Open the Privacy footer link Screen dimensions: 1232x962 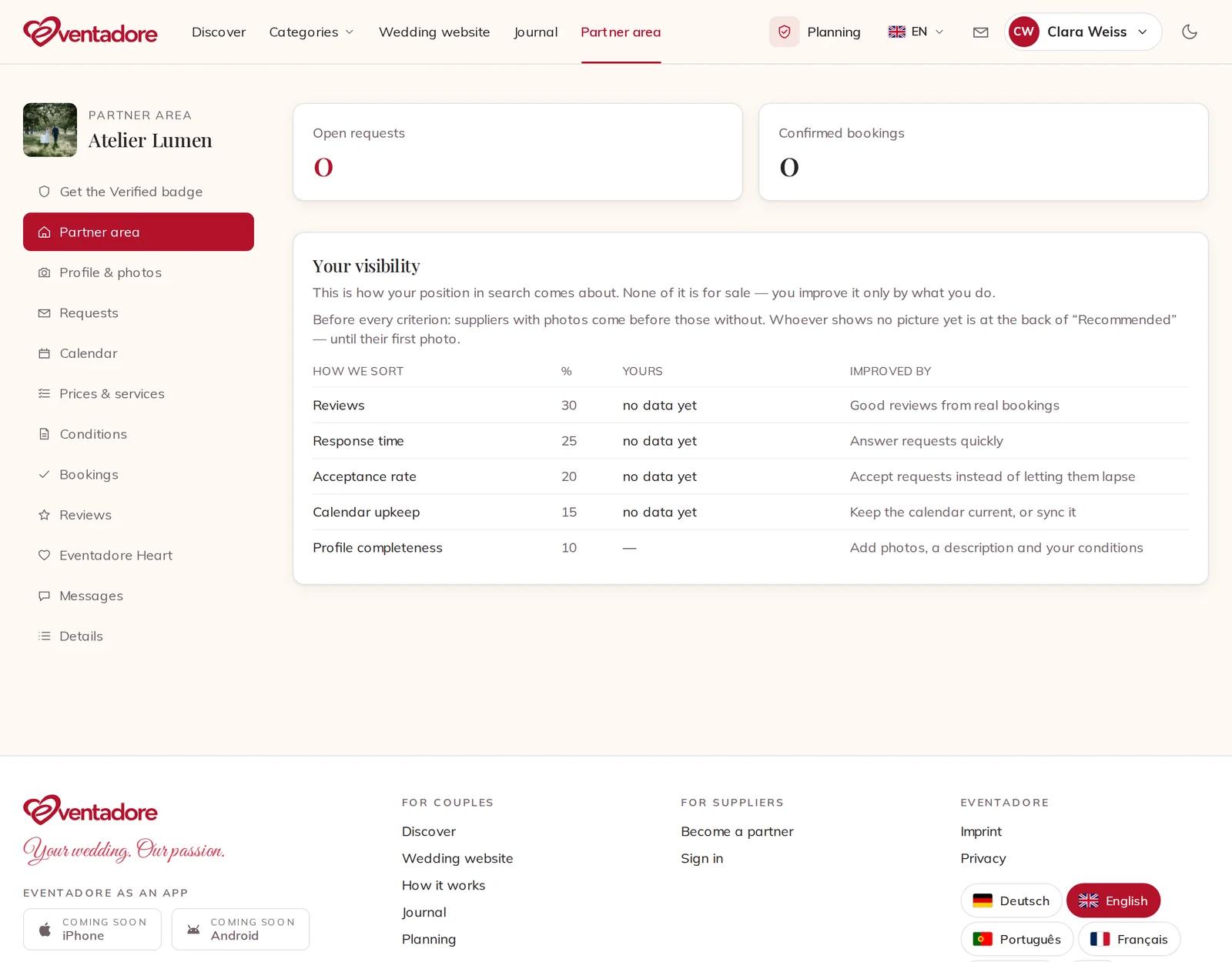click(x=983, y=858)
